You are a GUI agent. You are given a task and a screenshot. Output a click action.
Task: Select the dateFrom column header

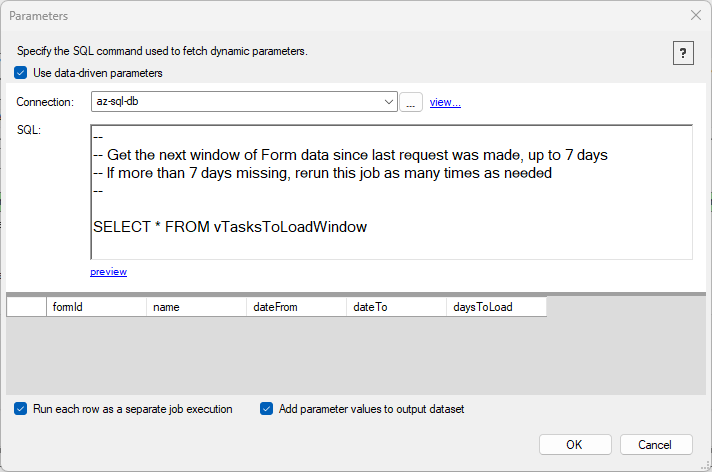[x=296, y=307]
